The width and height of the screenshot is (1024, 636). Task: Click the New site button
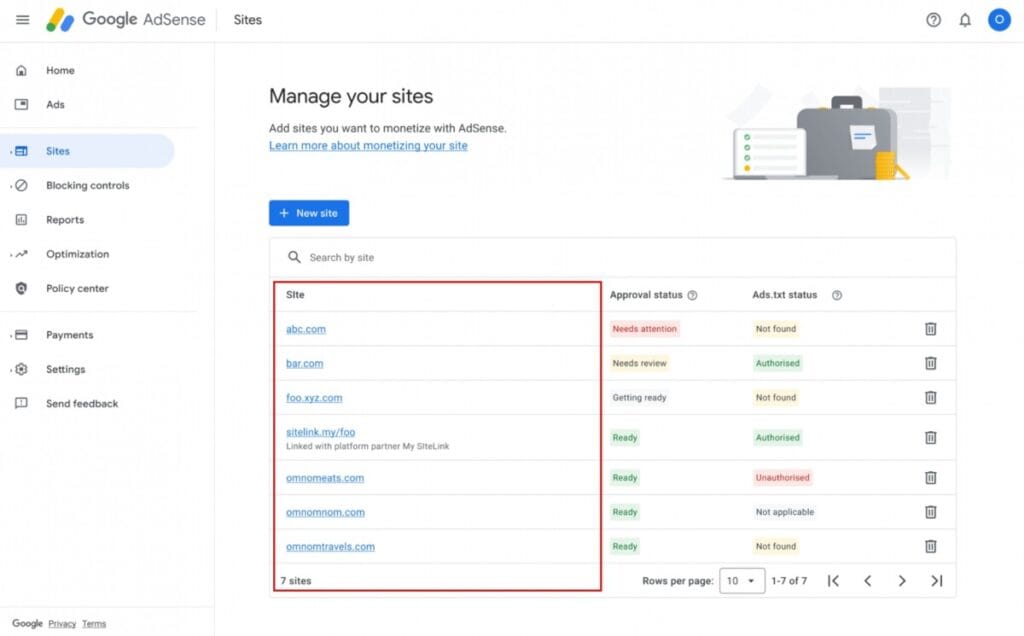pyautogui.click(x=309, y=213)
